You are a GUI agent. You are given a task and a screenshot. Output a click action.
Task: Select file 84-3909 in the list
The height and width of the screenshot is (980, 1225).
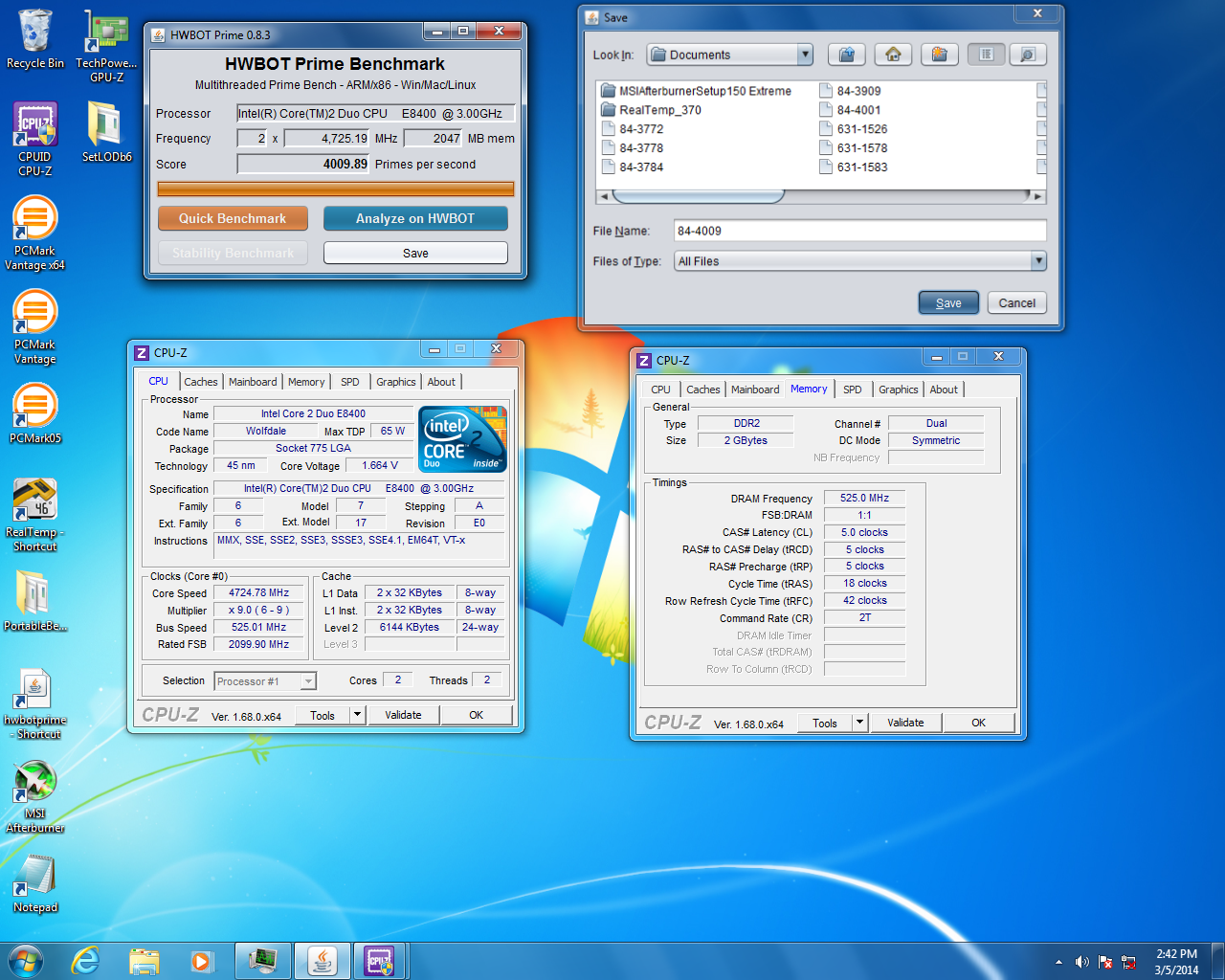850,91
